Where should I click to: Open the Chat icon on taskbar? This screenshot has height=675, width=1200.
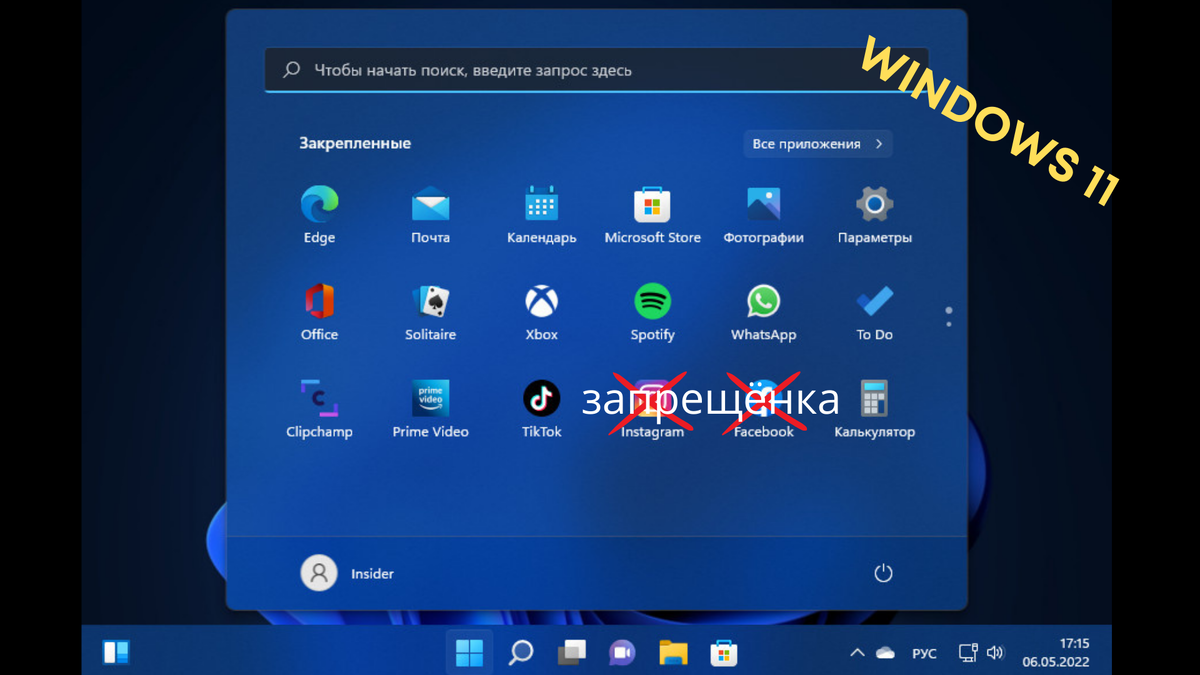(622, 653)
